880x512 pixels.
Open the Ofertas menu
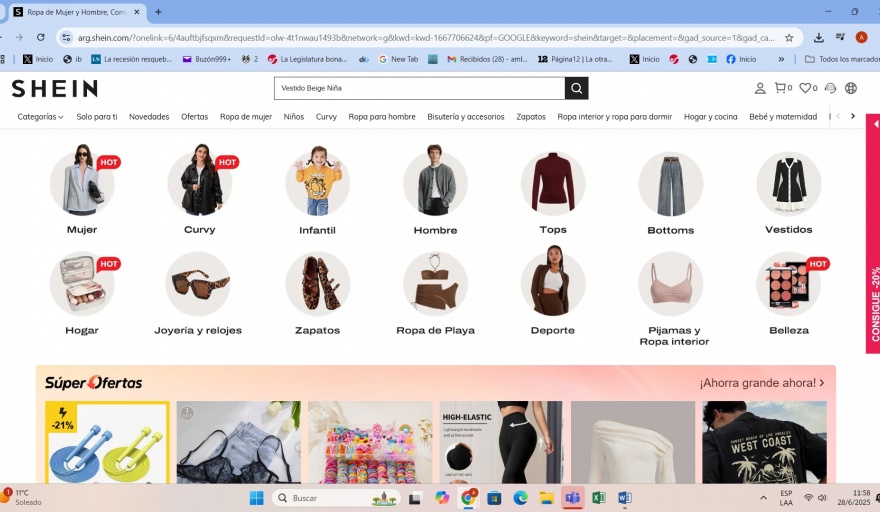pyautogui.click(x=194, y=117)
